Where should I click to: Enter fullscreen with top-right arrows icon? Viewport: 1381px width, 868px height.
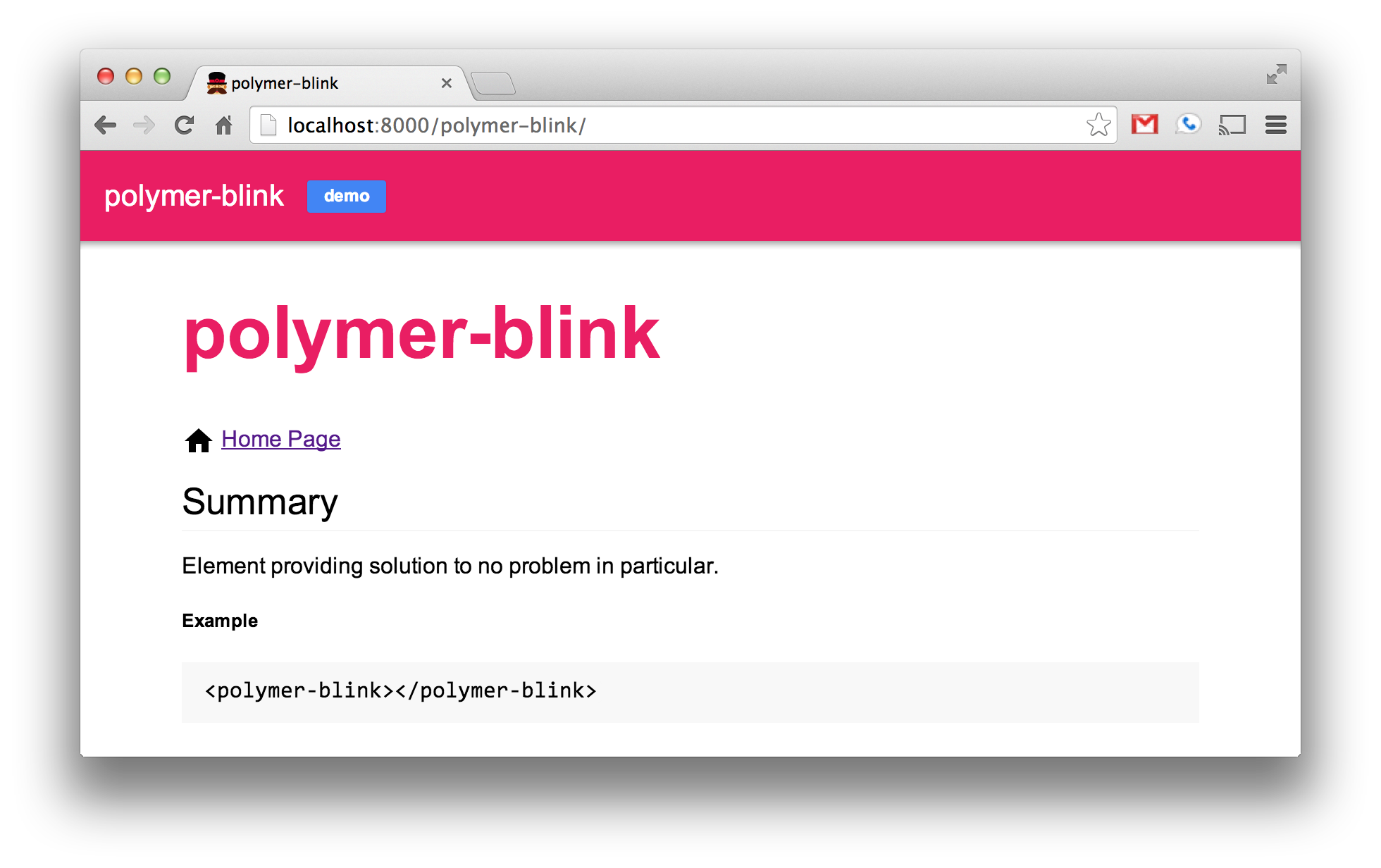[1276, 74]
